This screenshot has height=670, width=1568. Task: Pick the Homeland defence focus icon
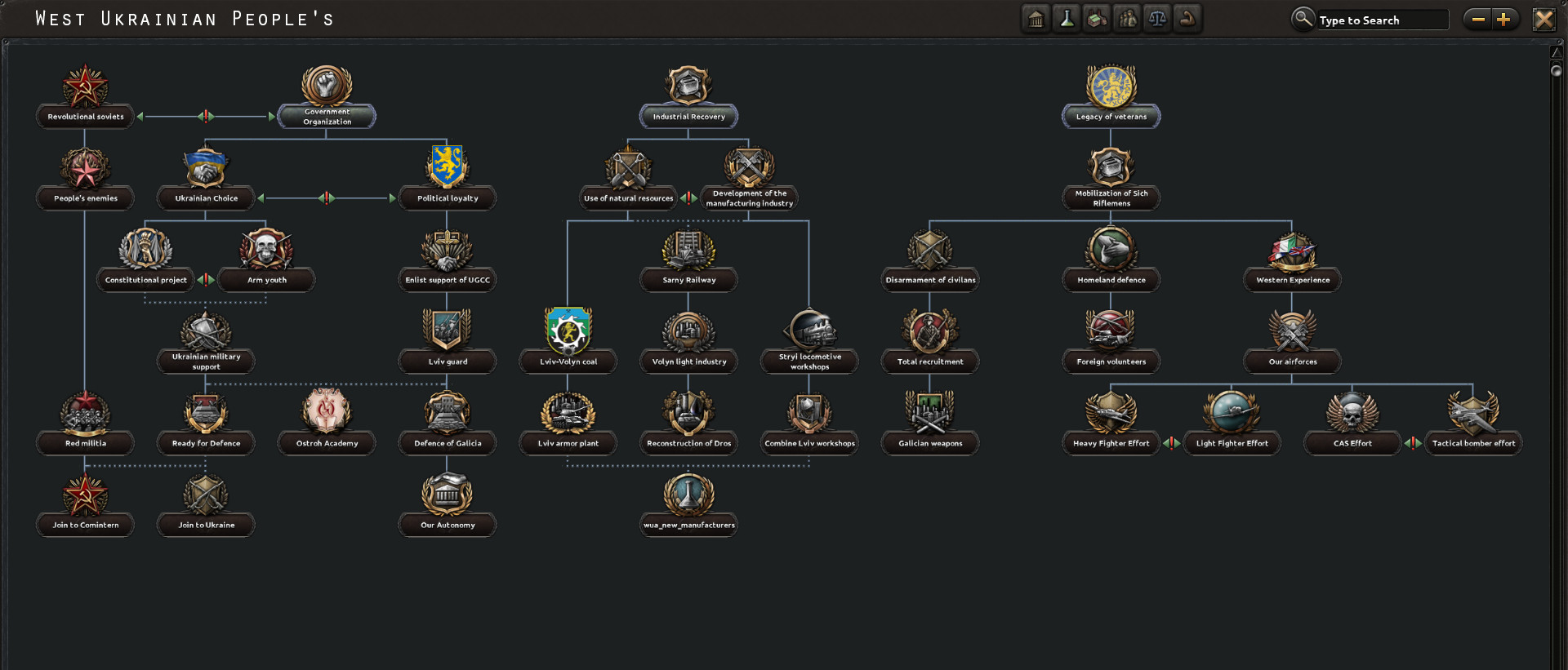pos(1111,249)
